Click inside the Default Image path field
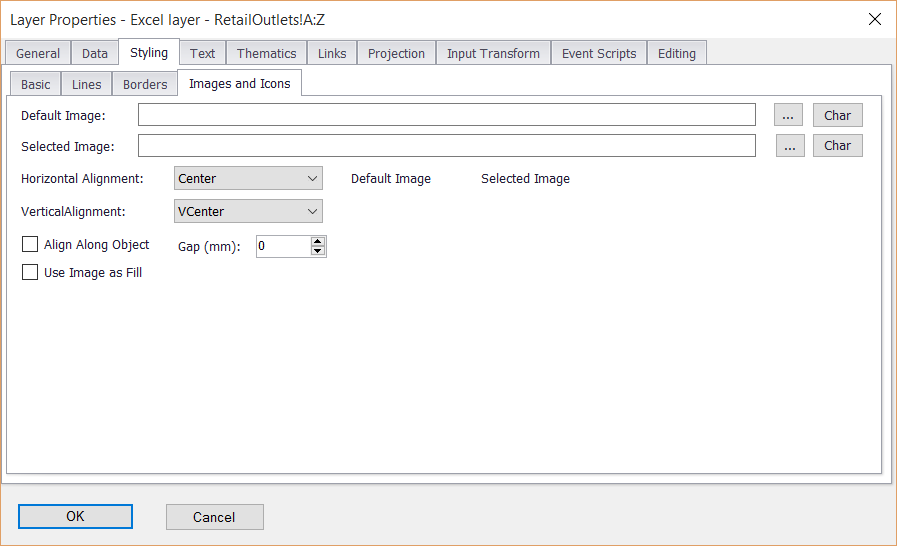The height and width of the screenshot is (546, 897). [446, 115]
